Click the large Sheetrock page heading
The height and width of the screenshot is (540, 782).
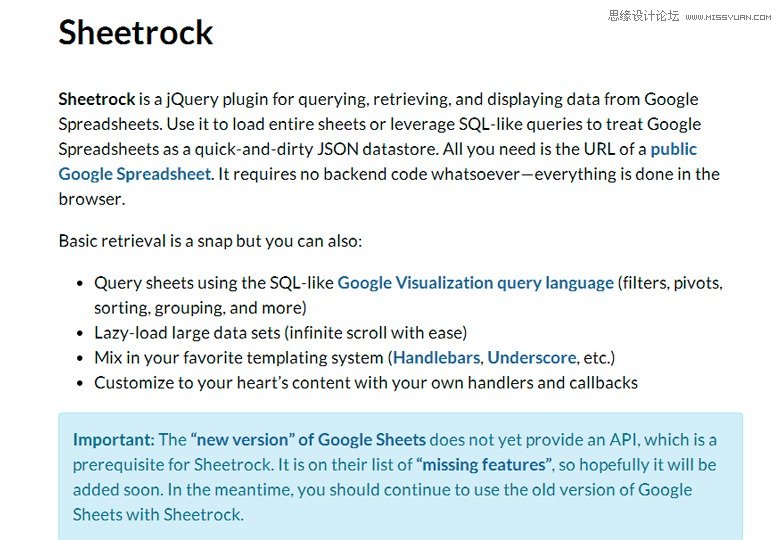(x=136, y=32)
